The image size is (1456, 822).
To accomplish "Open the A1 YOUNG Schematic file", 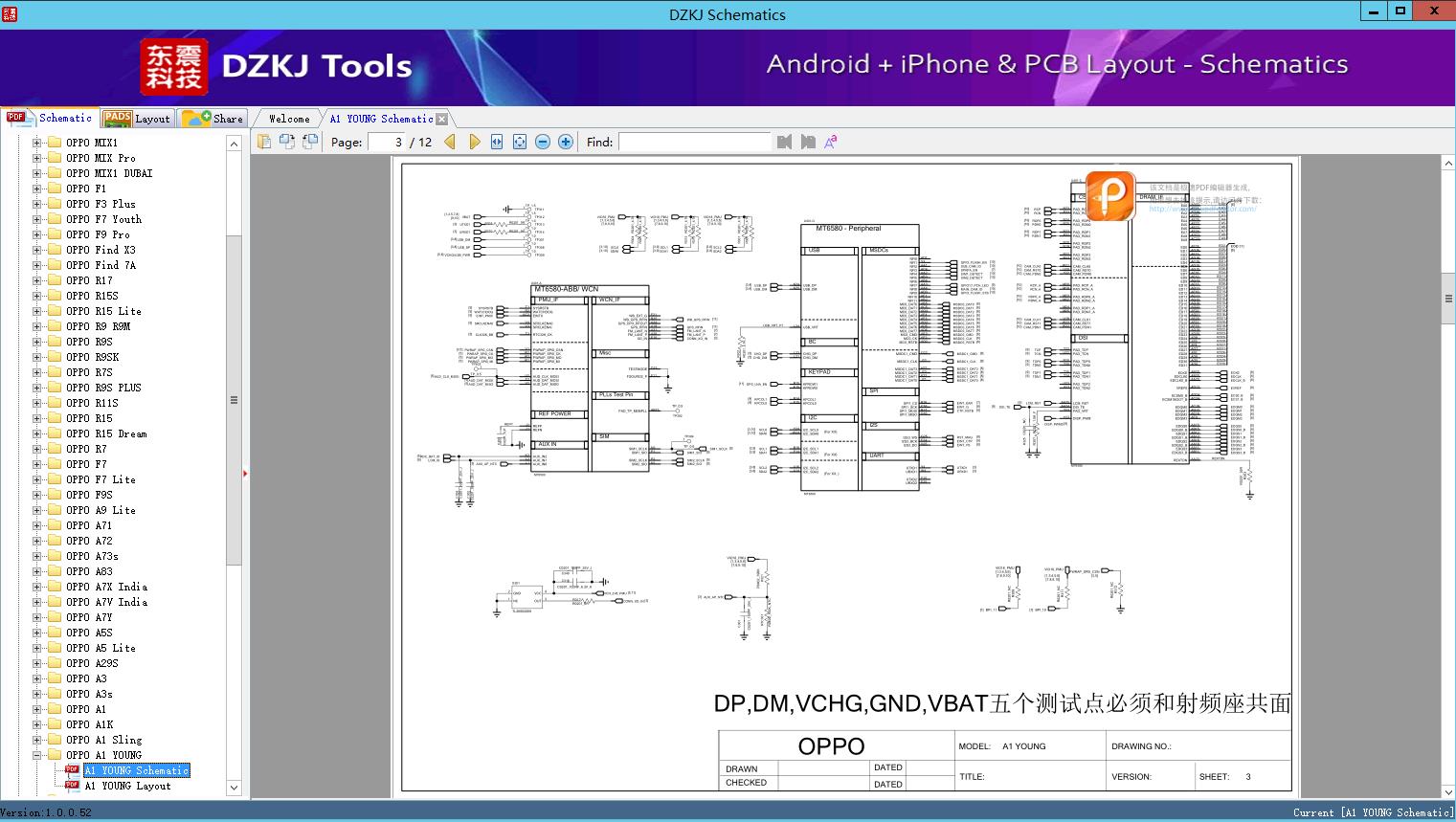I will pos(137,770).
